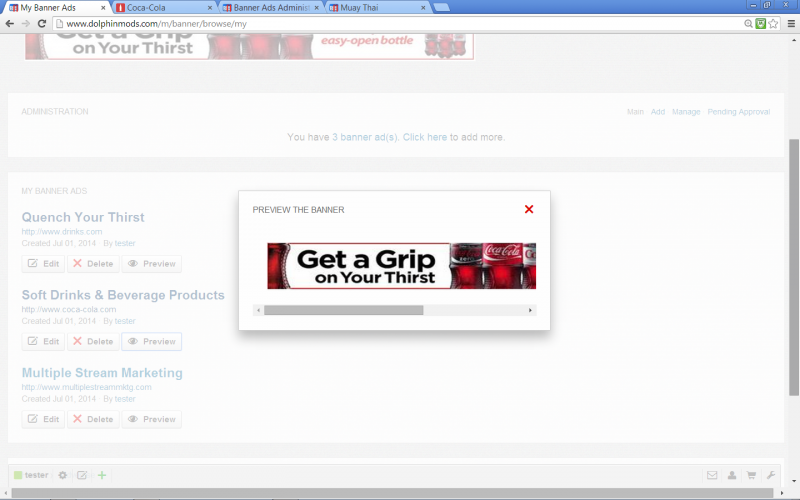Open the mail envelope icon in bottom toolbar

pos(712,475)
